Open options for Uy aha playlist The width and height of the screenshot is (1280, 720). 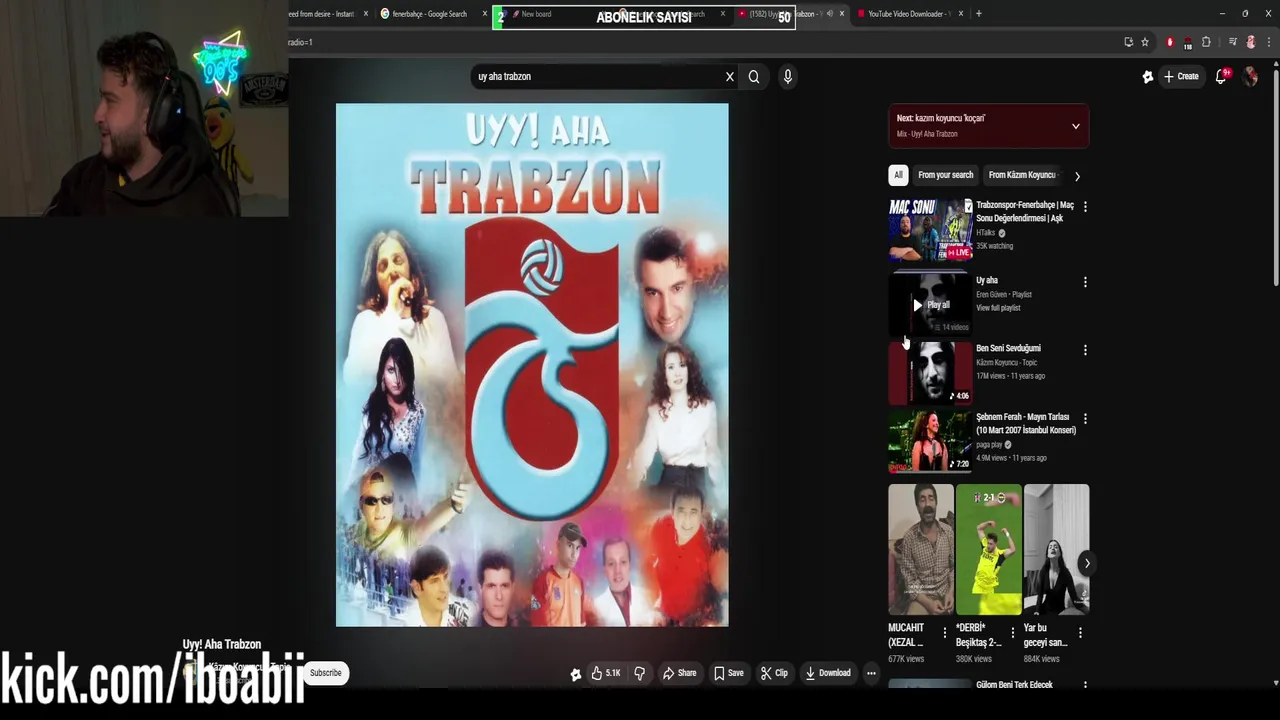(1085, 282)
